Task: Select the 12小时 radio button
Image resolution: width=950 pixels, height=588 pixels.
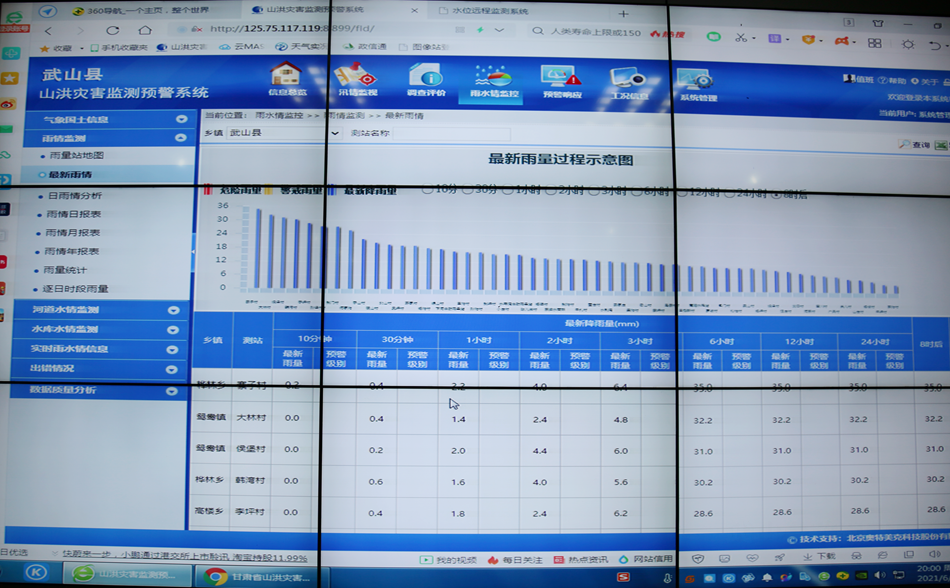Action: (681, 193)
